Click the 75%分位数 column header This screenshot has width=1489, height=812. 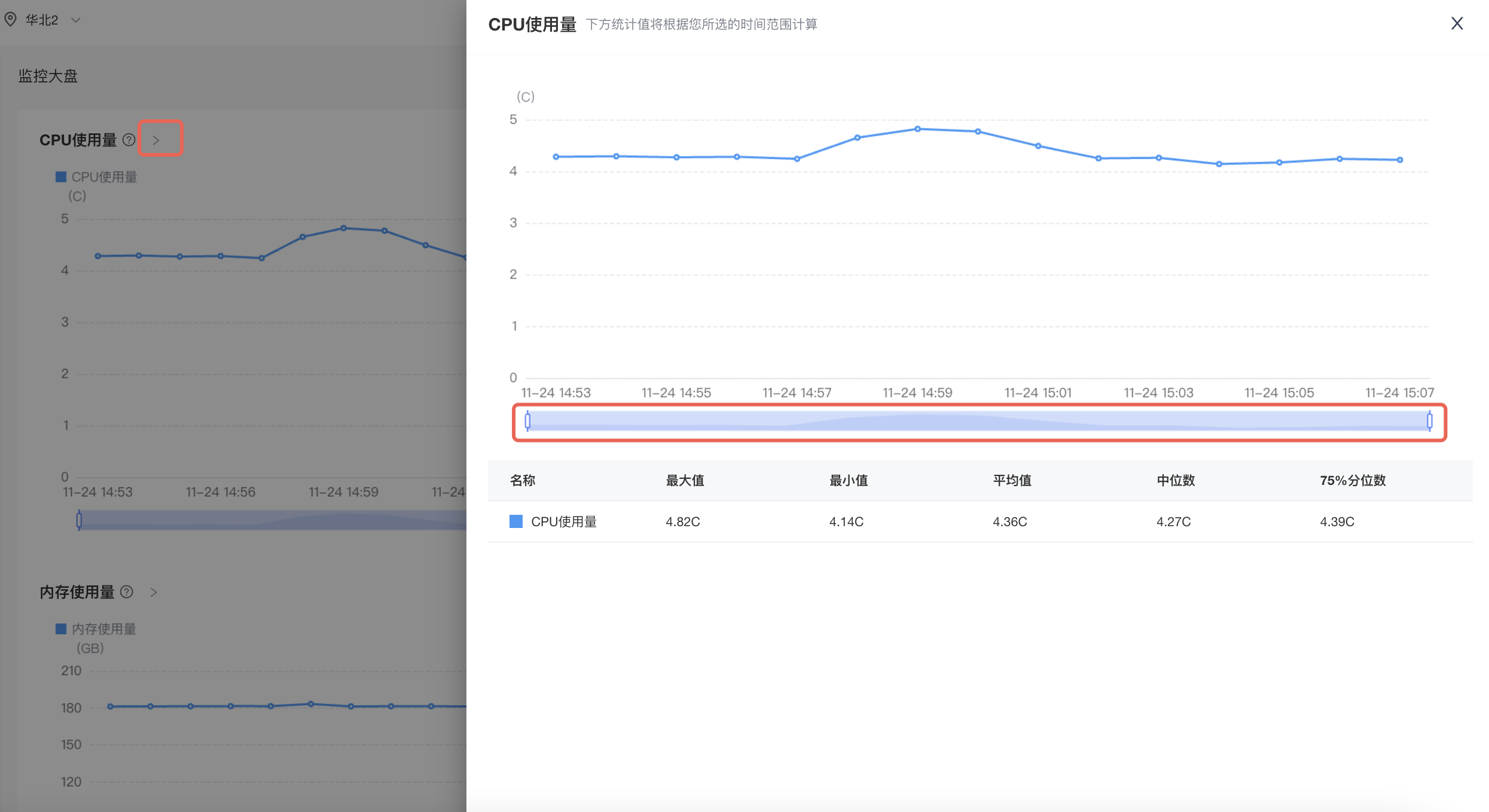(x=1353, y=480)
